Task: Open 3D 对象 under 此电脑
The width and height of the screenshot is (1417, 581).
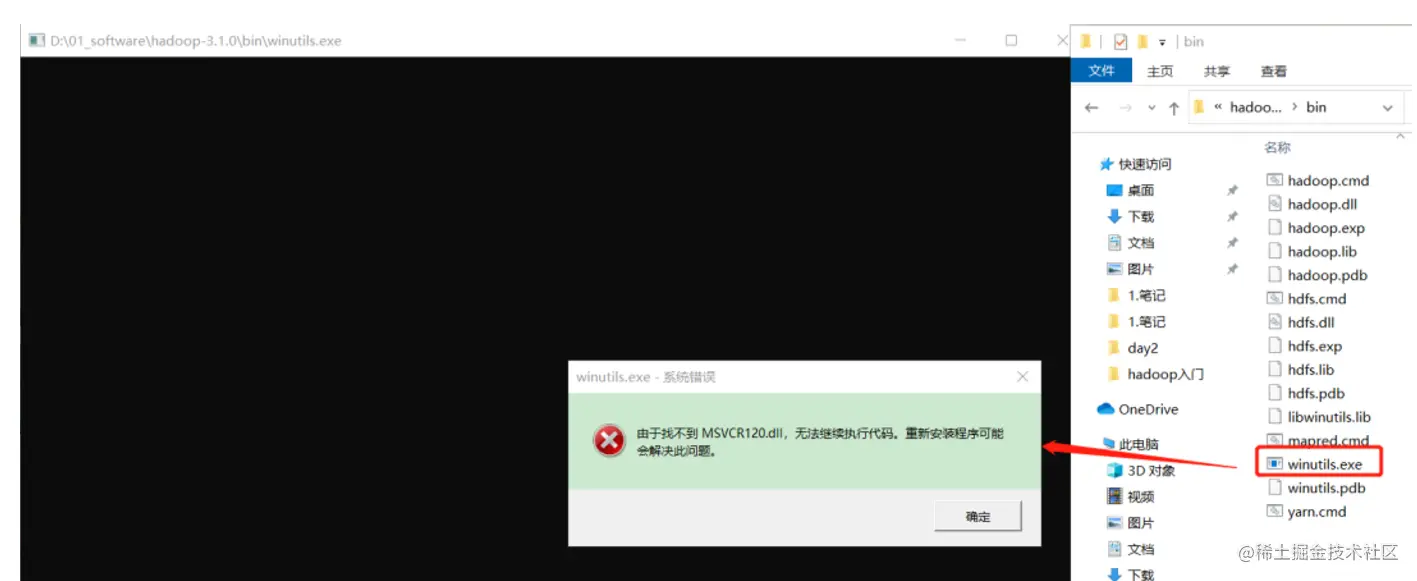Action: 1151,470
